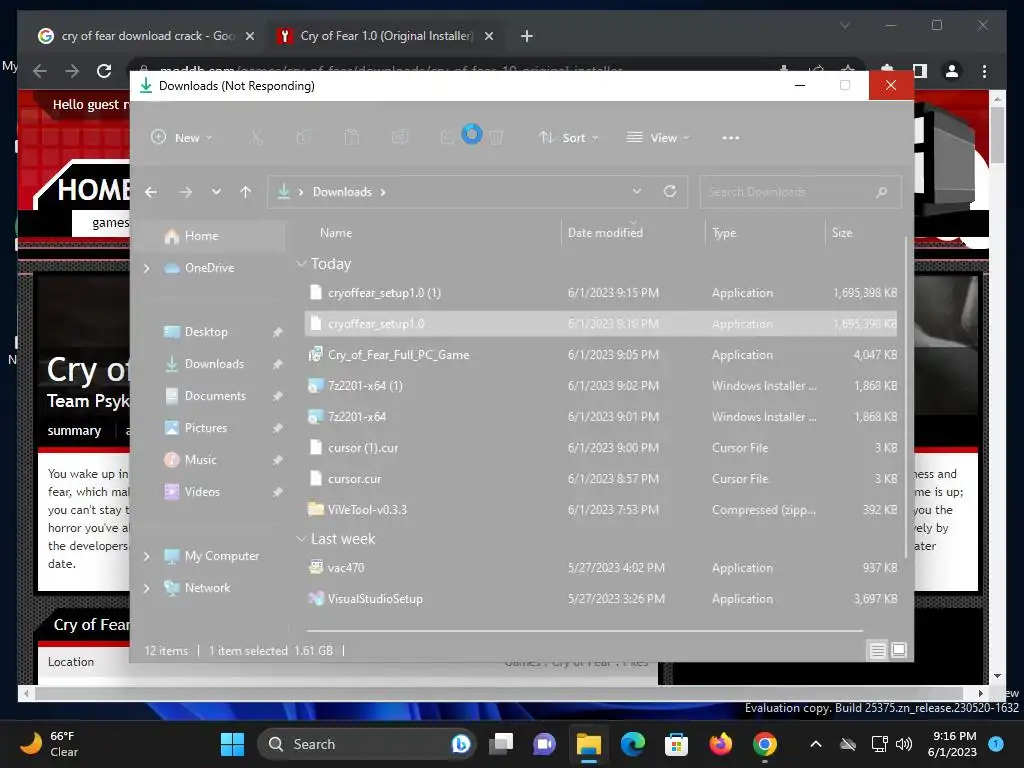Expand the Network tree node
Image resolution: width=1024 pixels, height=768 pixels.
pos(147,588)
